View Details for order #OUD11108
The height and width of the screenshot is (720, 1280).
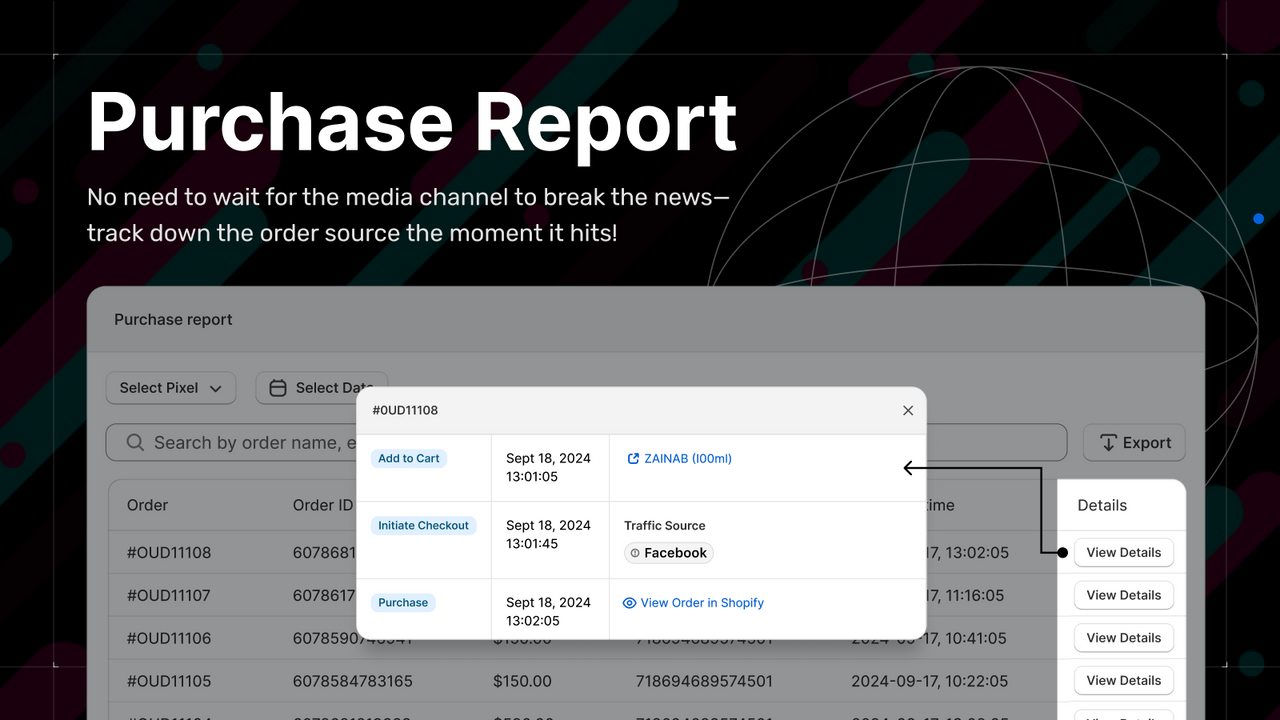(1124, 552)
